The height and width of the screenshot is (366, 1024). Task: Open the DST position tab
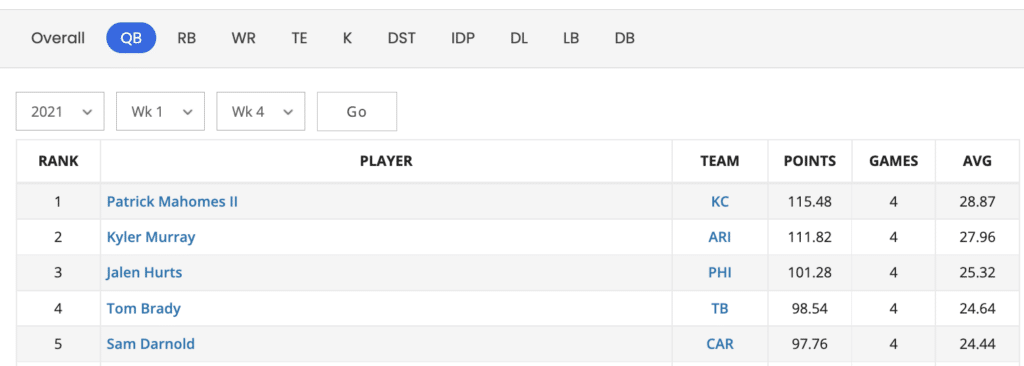(x=402, y=38)
